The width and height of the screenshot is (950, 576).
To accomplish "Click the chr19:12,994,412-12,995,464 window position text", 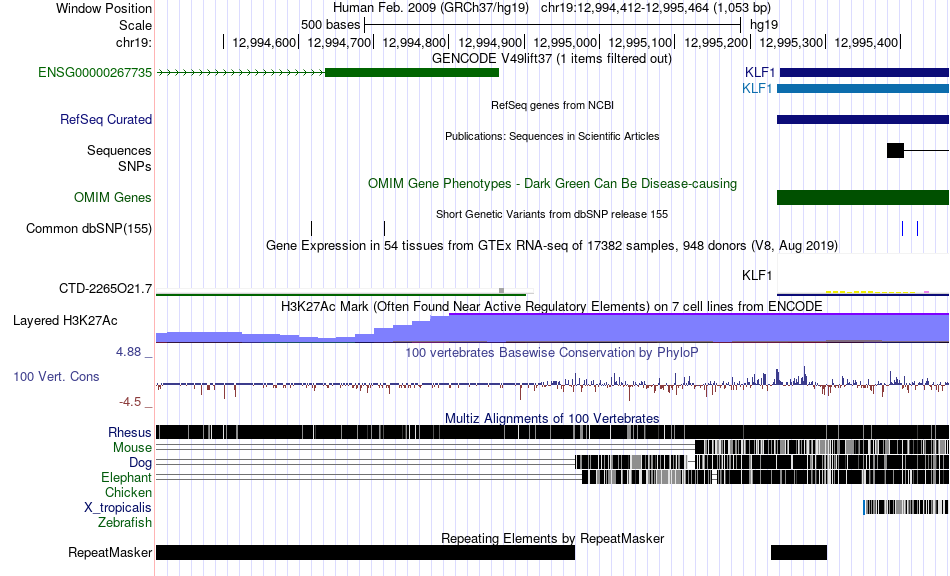I will (656, 8).
